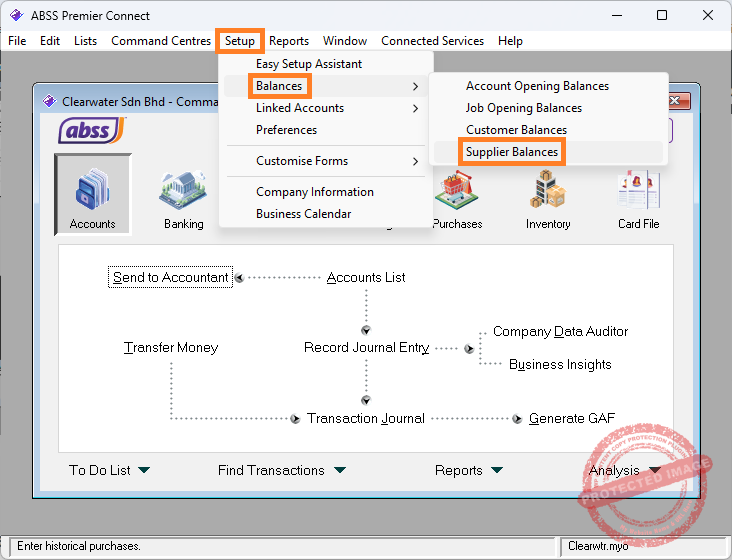The width and height of the screenshot is (732, 560).
Task: Click status text Enter historical purchases
Action: [x=79, y=546]
